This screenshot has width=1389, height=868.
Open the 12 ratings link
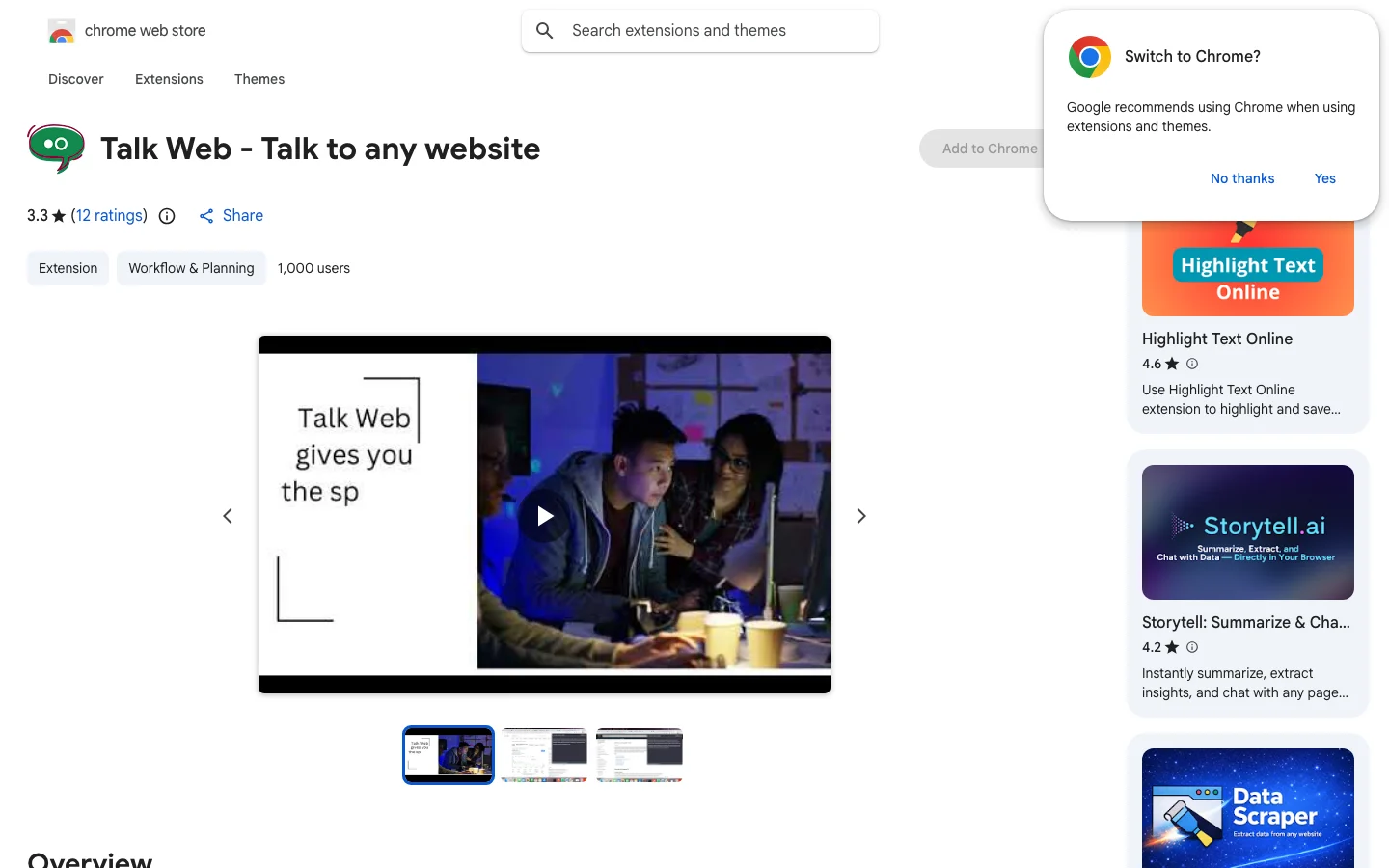(x=109, y=216)
